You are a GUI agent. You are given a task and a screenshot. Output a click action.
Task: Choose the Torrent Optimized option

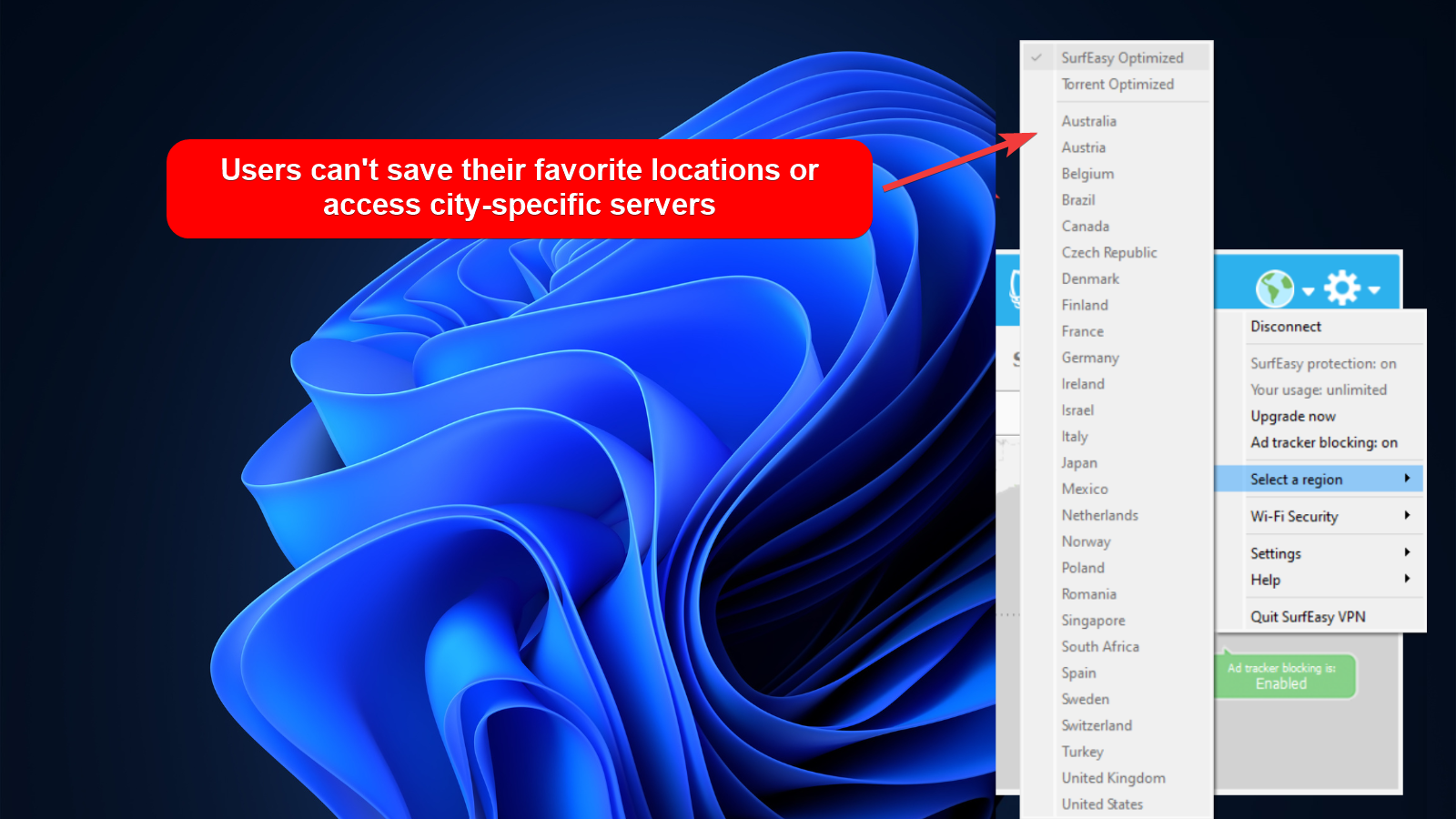tap(1117, 84)
